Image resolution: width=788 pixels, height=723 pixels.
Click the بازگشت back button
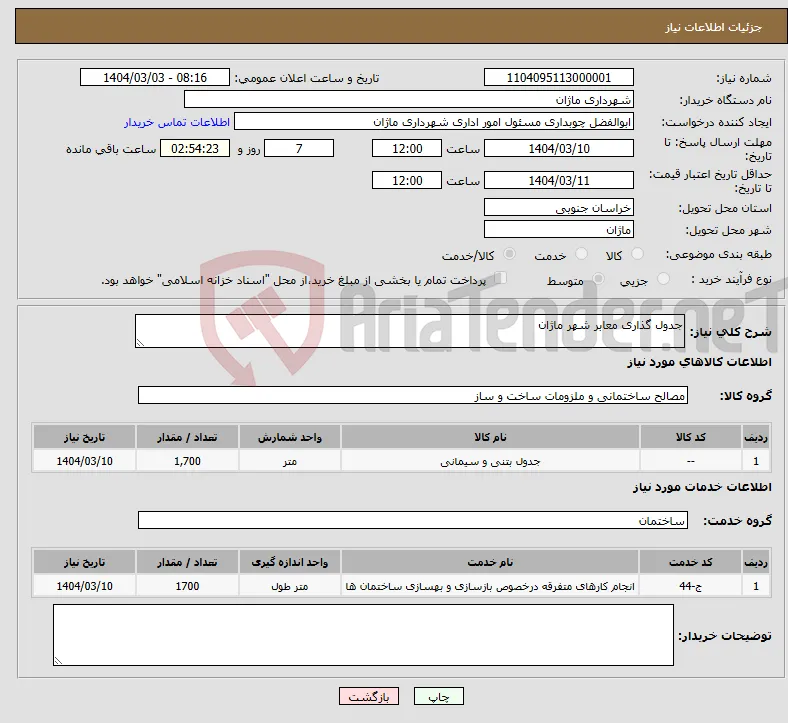(x=369, y=696)
